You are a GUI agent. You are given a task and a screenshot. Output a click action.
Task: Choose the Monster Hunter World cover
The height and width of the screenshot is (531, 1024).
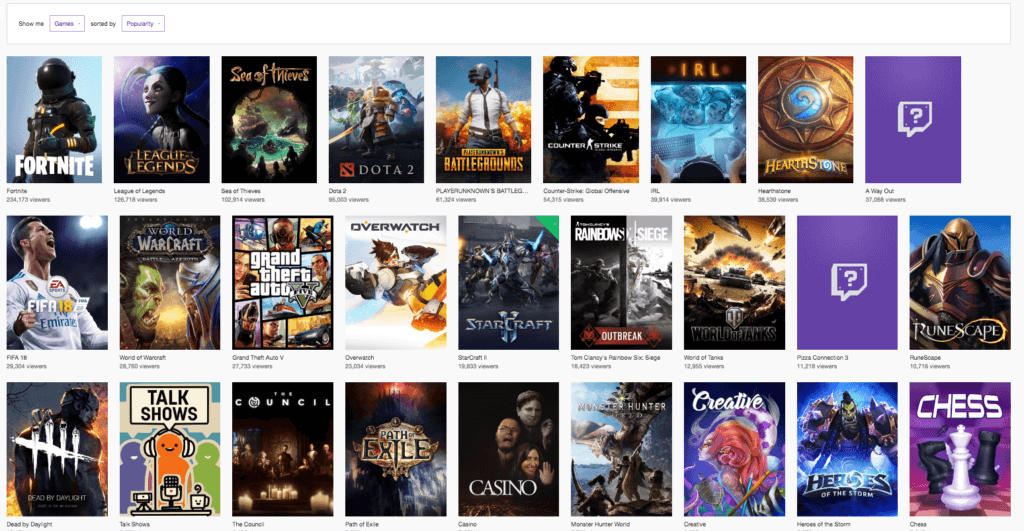click(621, 449)
